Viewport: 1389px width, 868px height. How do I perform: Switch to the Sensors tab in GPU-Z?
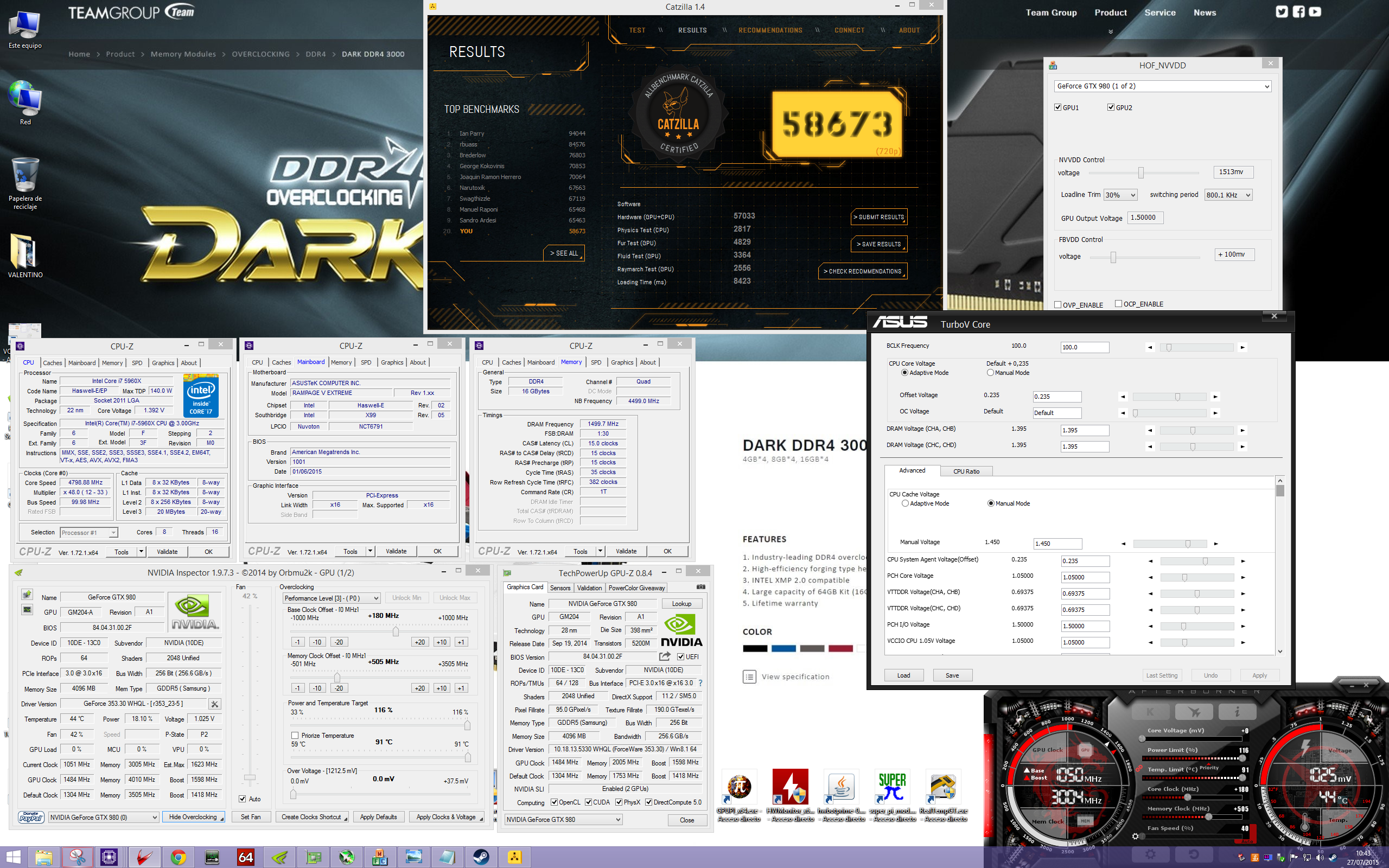click(559, 588)
